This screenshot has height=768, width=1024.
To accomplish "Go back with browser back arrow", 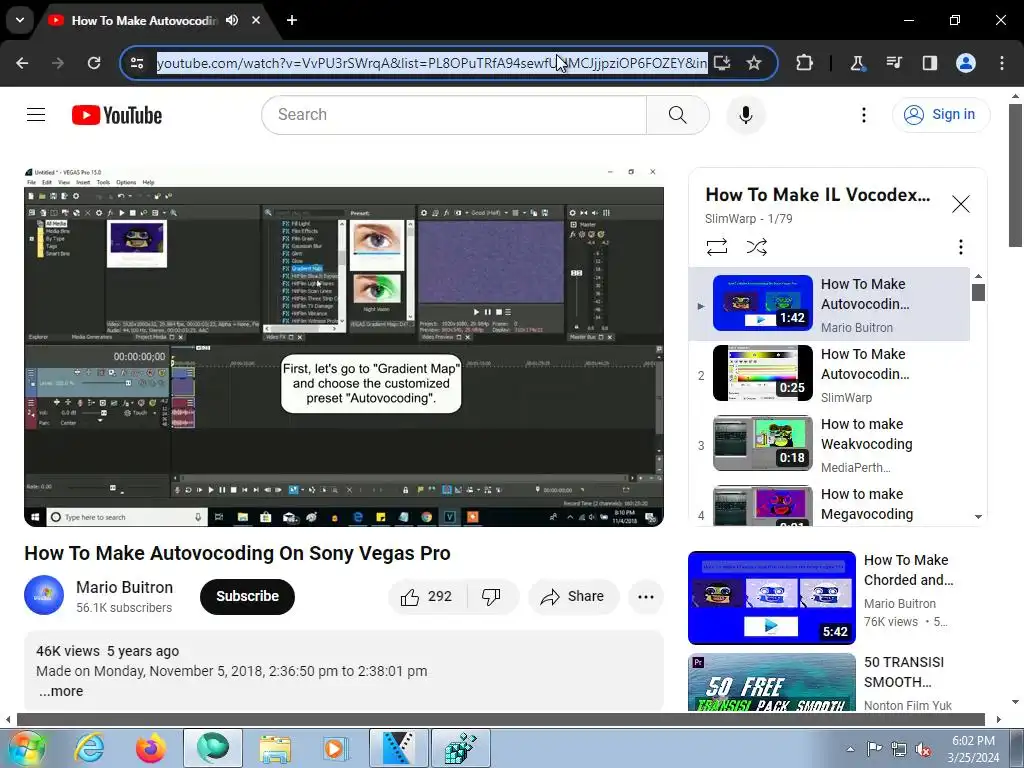I will (22, 63).
